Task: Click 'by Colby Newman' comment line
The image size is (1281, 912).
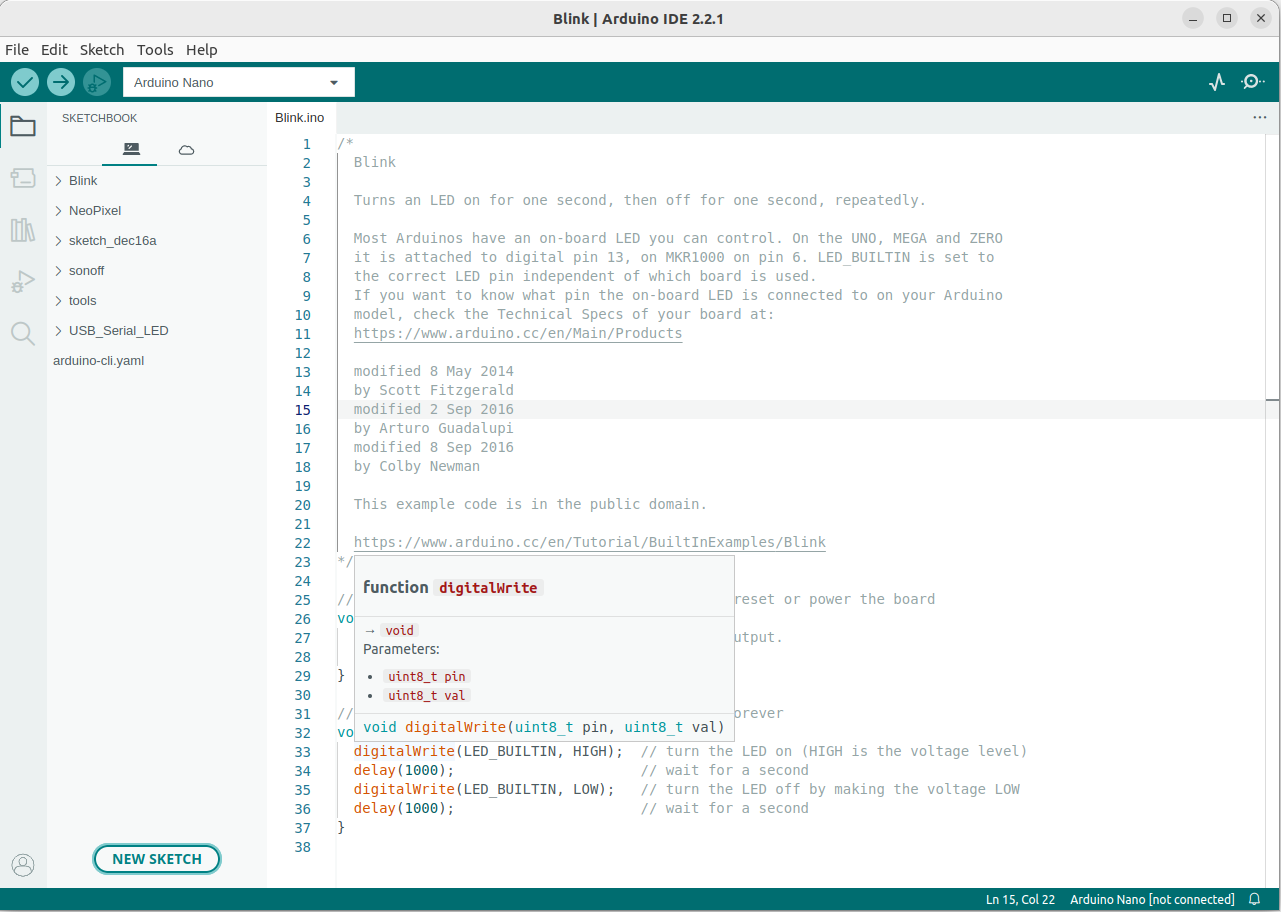Action: (x=417, y=467)
